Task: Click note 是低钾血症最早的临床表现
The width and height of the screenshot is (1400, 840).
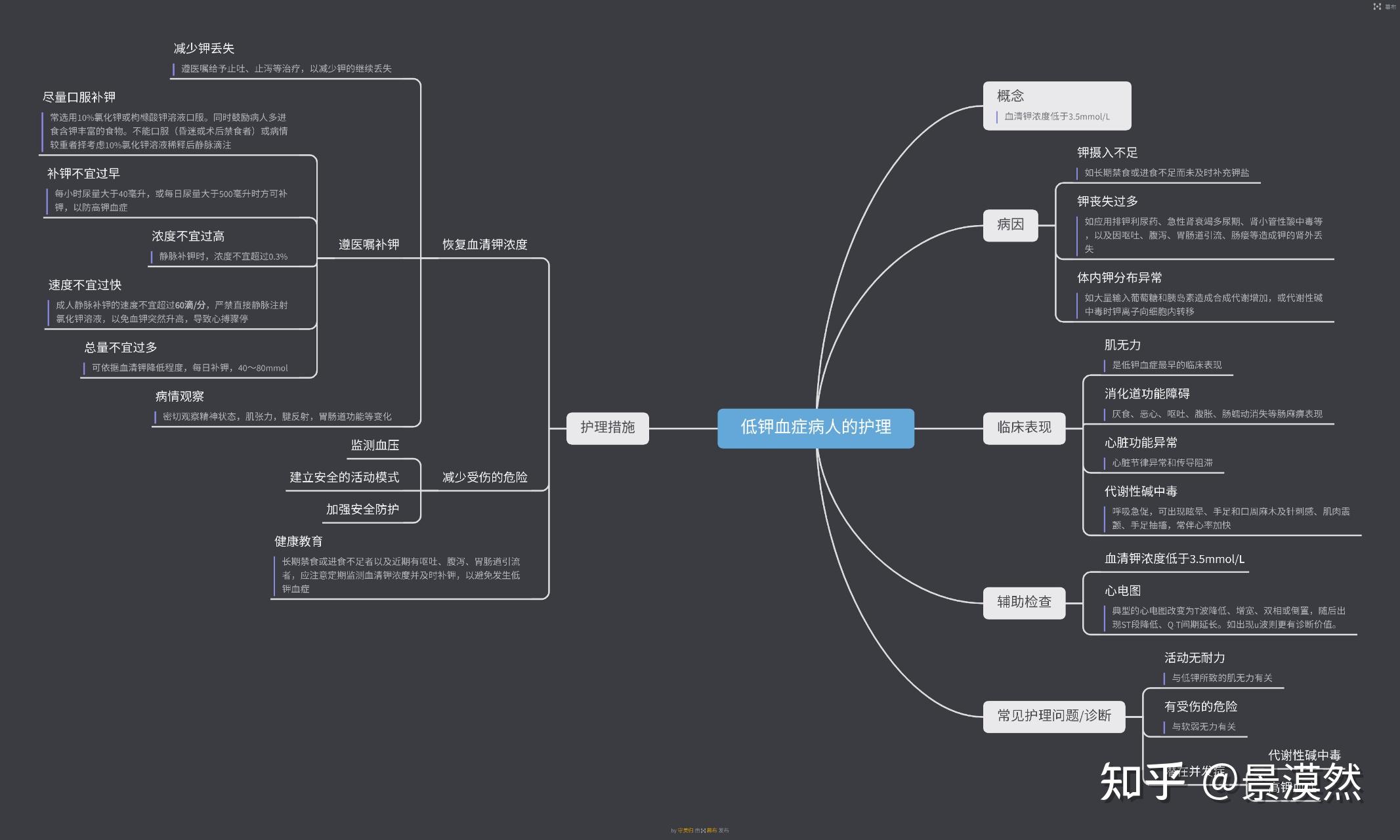Action: coord(1166,365)
